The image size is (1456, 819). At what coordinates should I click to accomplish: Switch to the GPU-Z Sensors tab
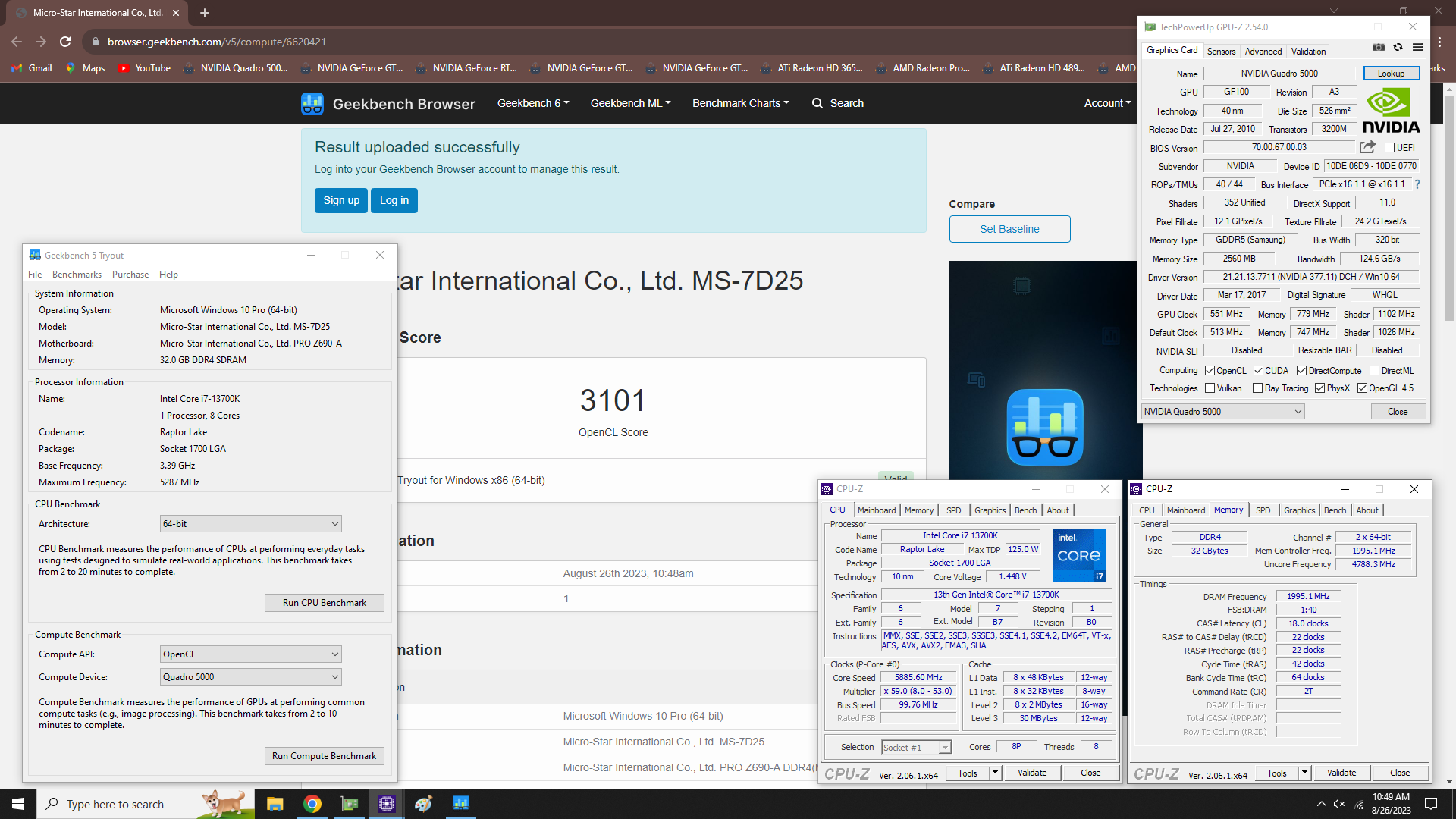click(x=1221, y=52)
